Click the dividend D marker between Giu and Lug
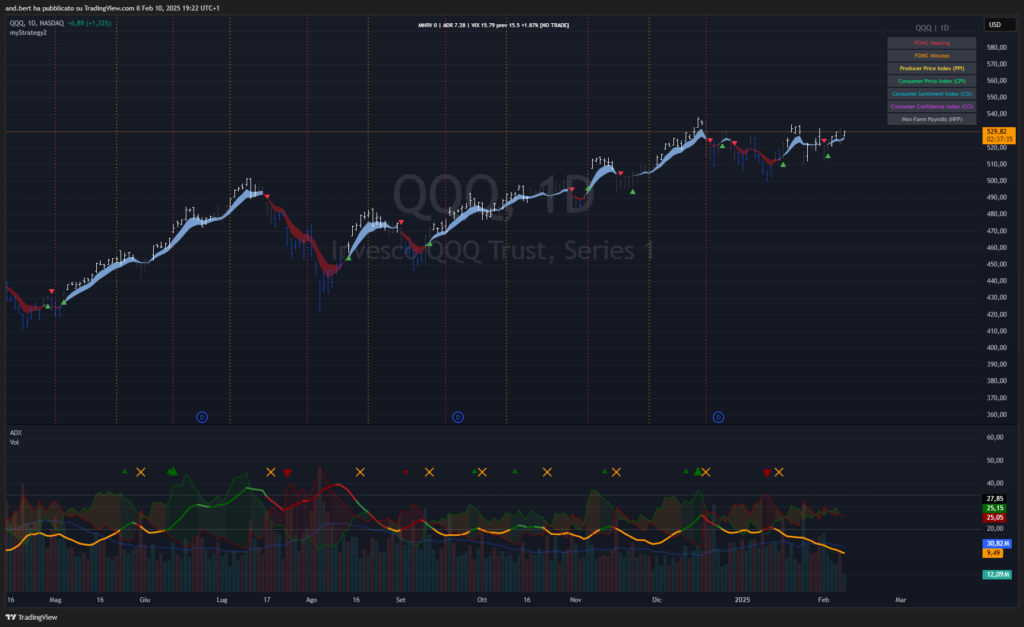Image resolution: width=1024 pixels, height=627 pixels. [202, 415]
